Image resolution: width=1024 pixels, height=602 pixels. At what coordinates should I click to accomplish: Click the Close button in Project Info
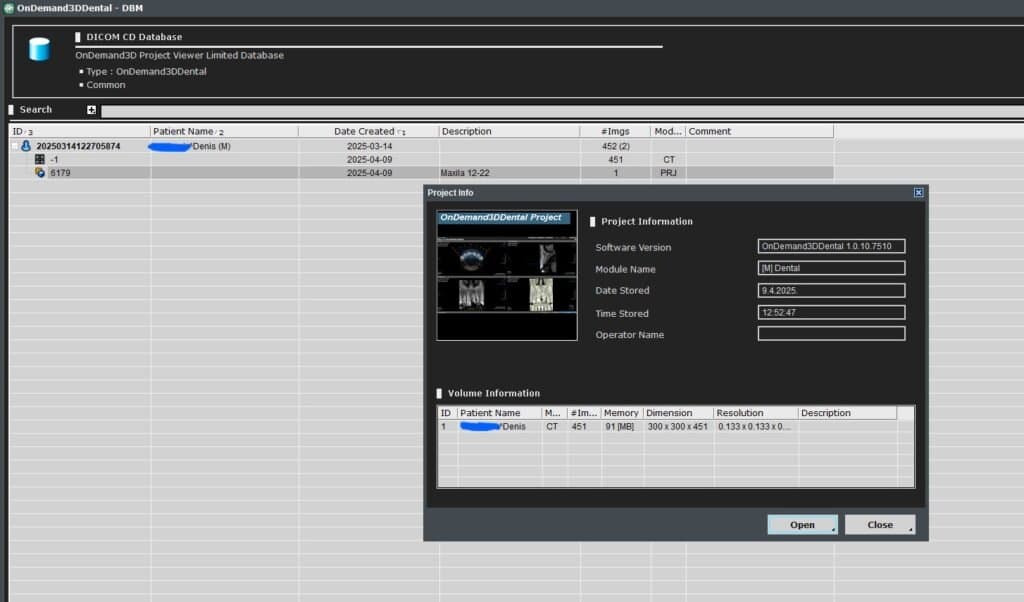(880, 524)
